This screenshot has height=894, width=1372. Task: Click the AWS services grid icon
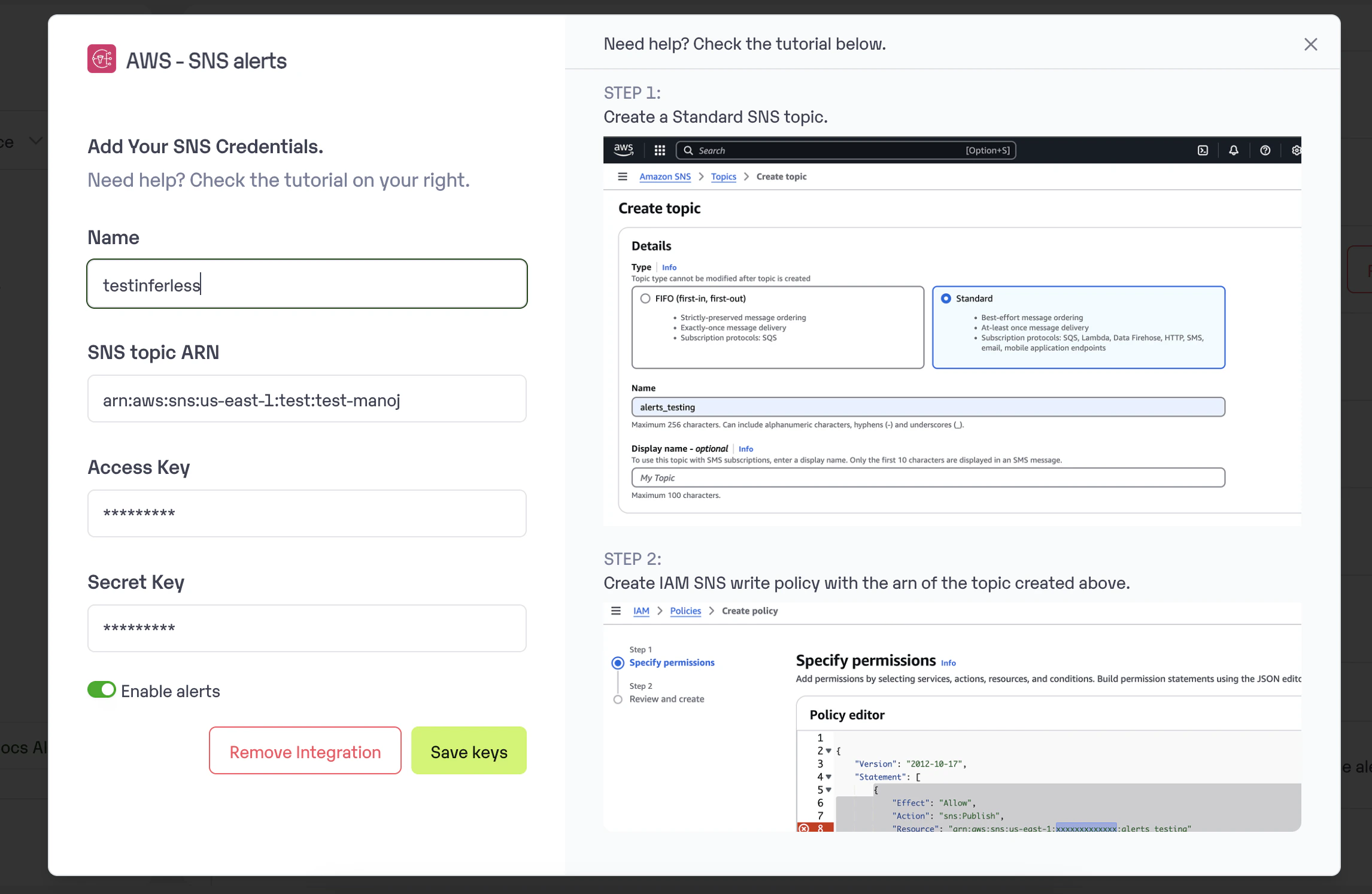(x=660, y=150)
